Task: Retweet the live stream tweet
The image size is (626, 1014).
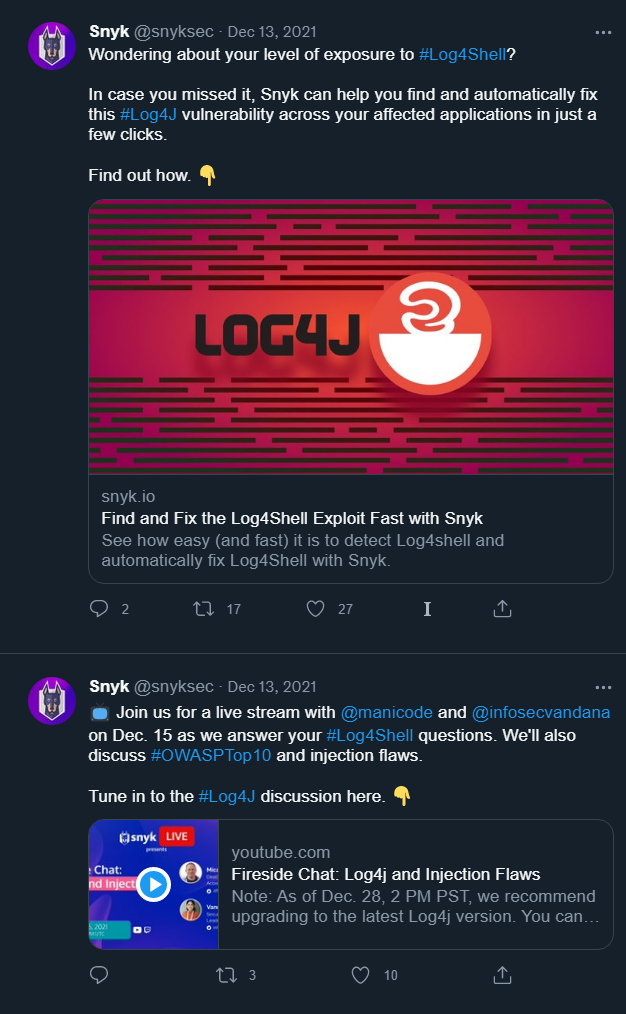Action: (226, 975)
